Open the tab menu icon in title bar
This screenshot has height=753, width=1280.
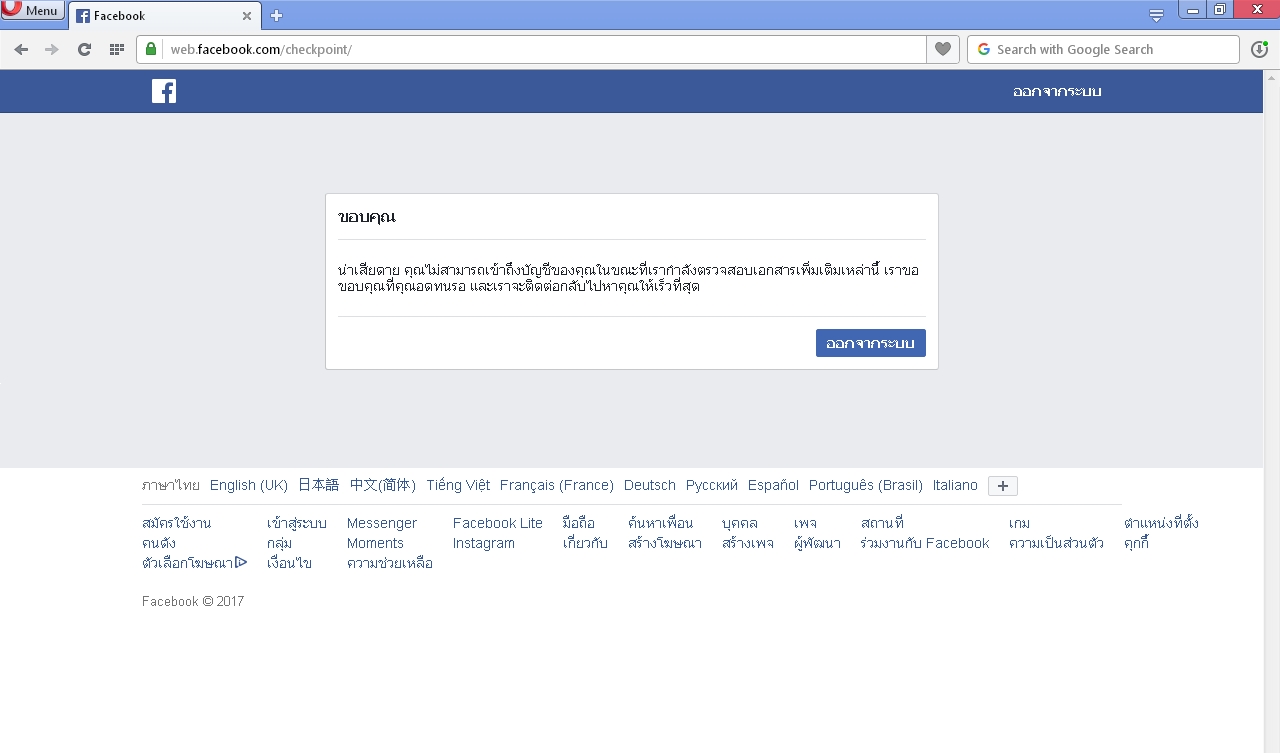1156,15
